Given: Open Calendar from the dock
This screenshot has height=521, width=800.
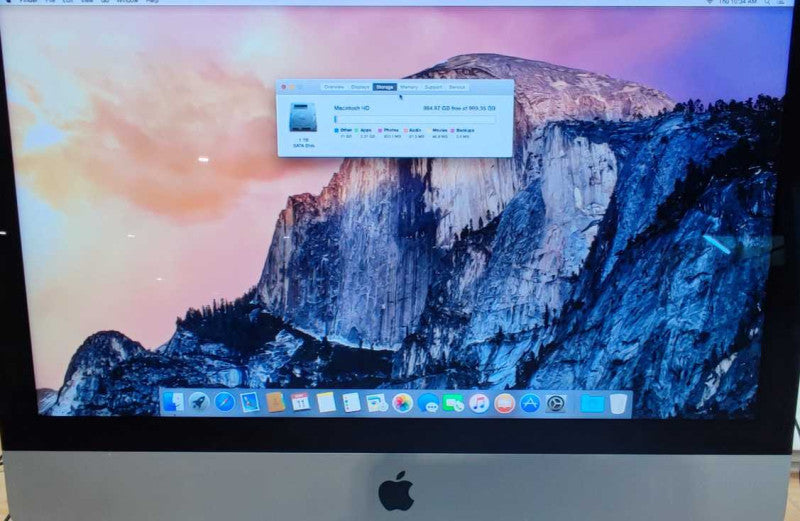Looking at the screenshot, I should click(301, 403).
